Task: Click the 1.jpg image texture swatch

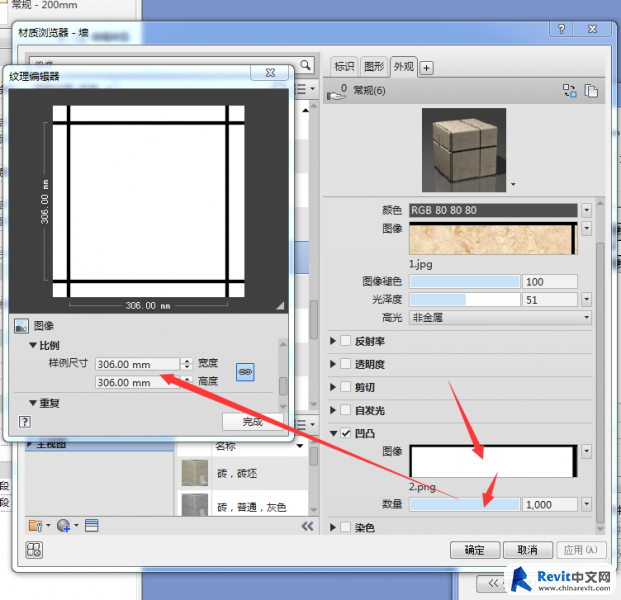Action: [493, 238]
